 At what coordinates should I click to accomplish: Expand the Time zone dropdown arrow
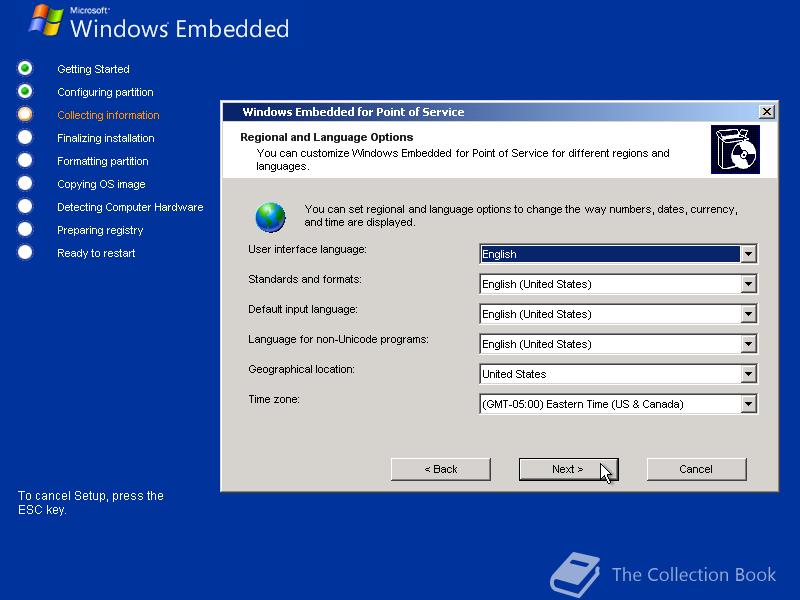748,405
